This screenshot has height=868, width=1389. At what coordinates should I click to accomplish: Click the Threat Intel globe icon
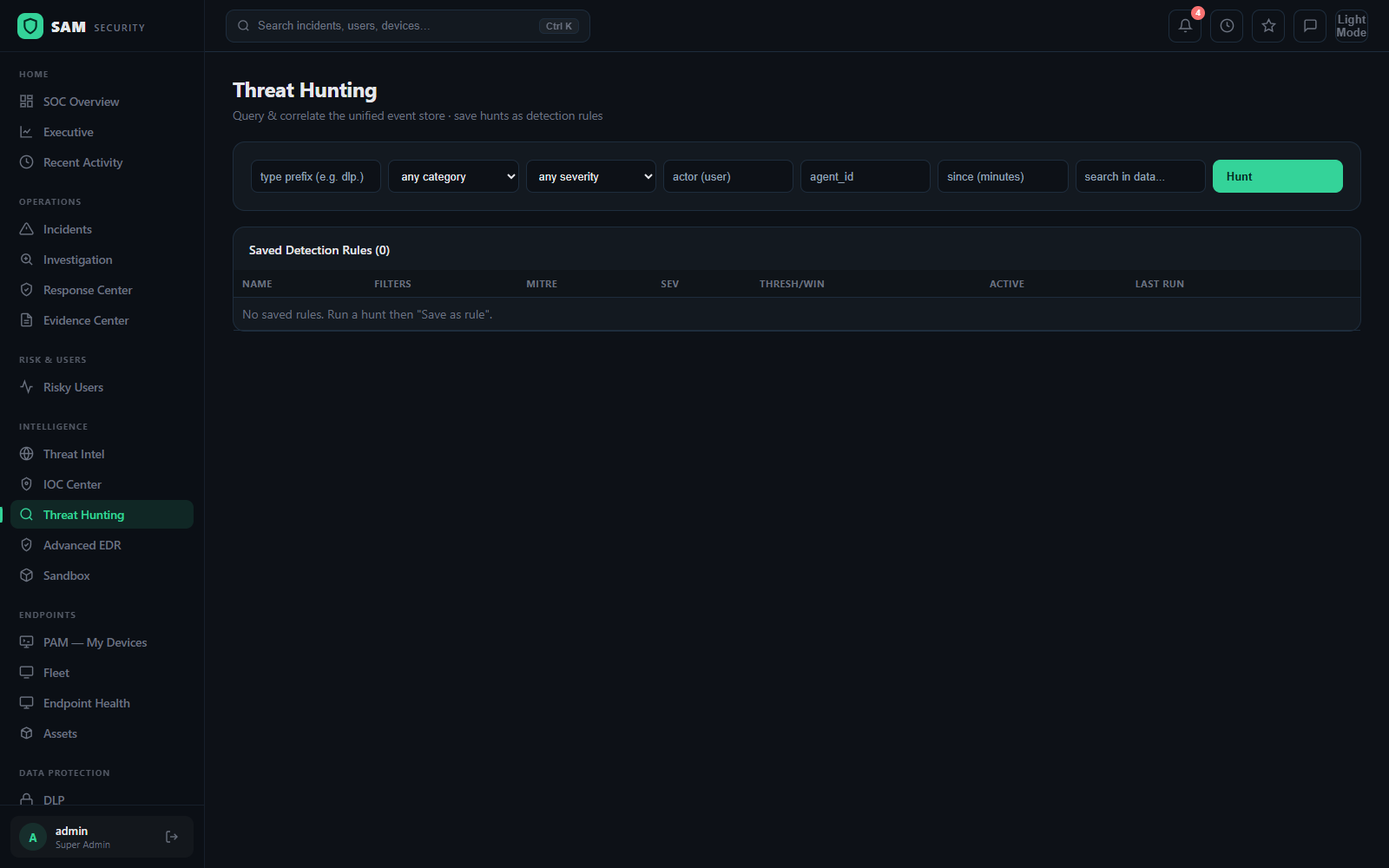click(27, 454)
